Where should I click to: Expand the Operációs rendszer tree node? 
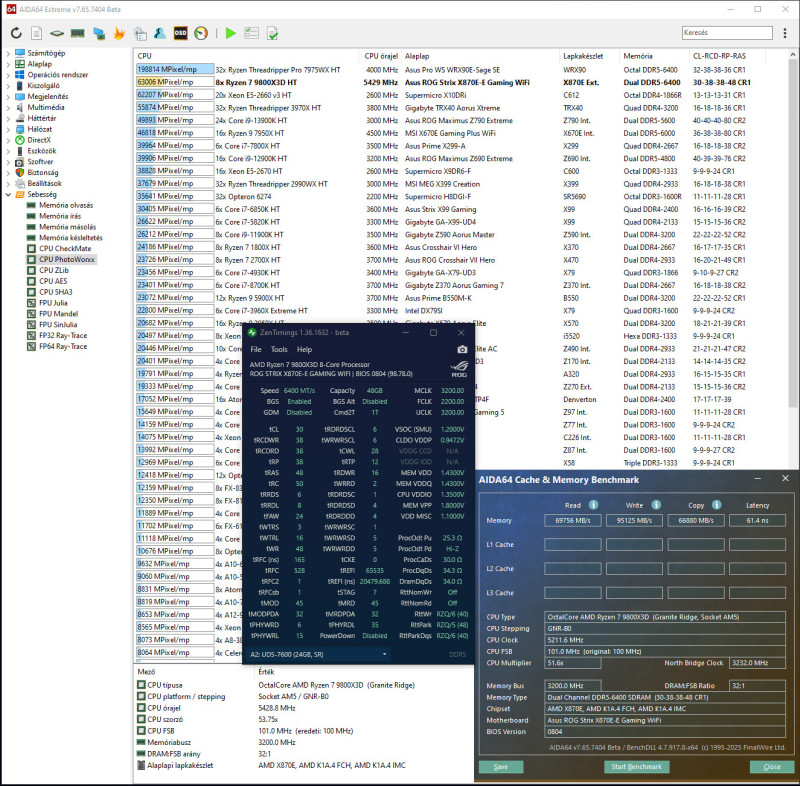coord(8,74)
